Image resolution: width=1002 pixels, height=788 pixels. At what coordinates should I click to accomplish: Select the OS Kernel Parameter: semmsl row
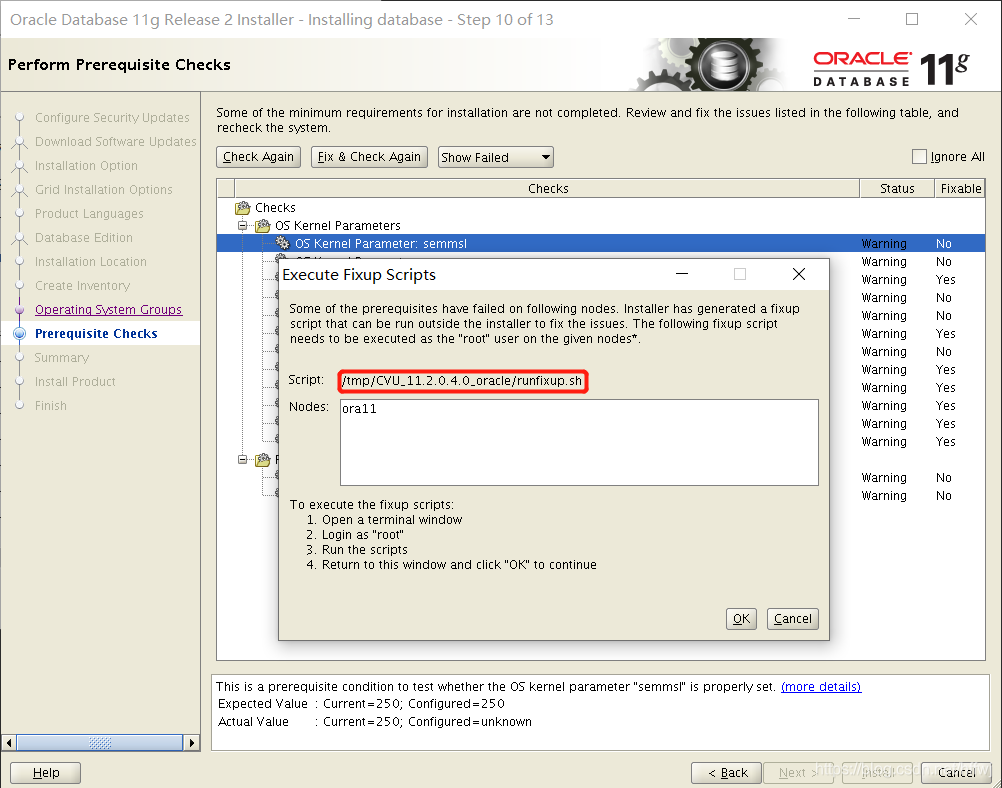tap(601, 243)
